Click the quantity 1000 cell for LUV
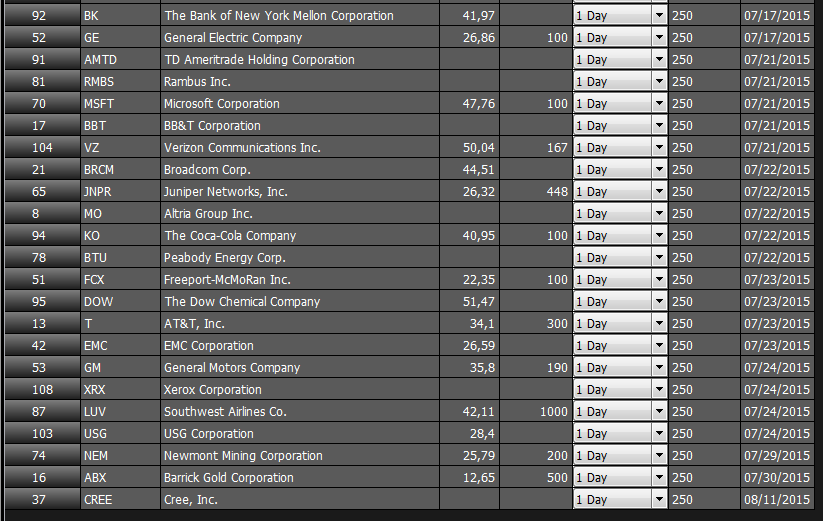This screenshot has width=823, height=521. click(x=536, y=412)
